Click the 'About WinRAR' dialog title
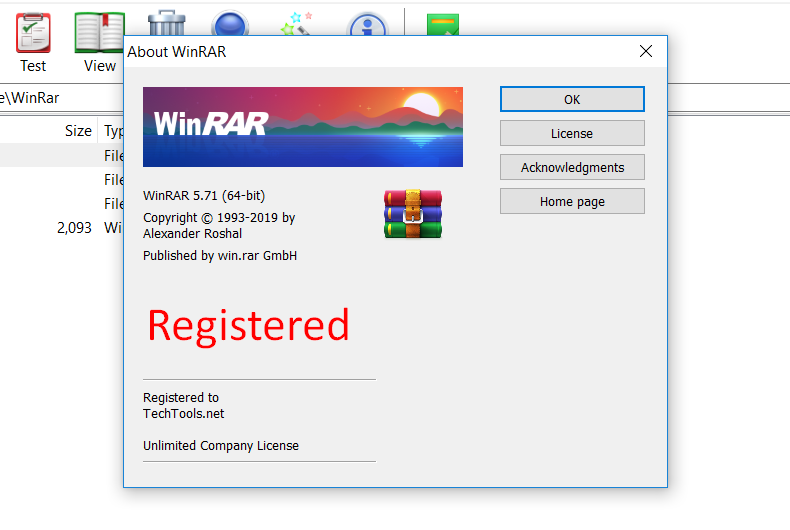790x530 pixels. click(x=176, y=52)
